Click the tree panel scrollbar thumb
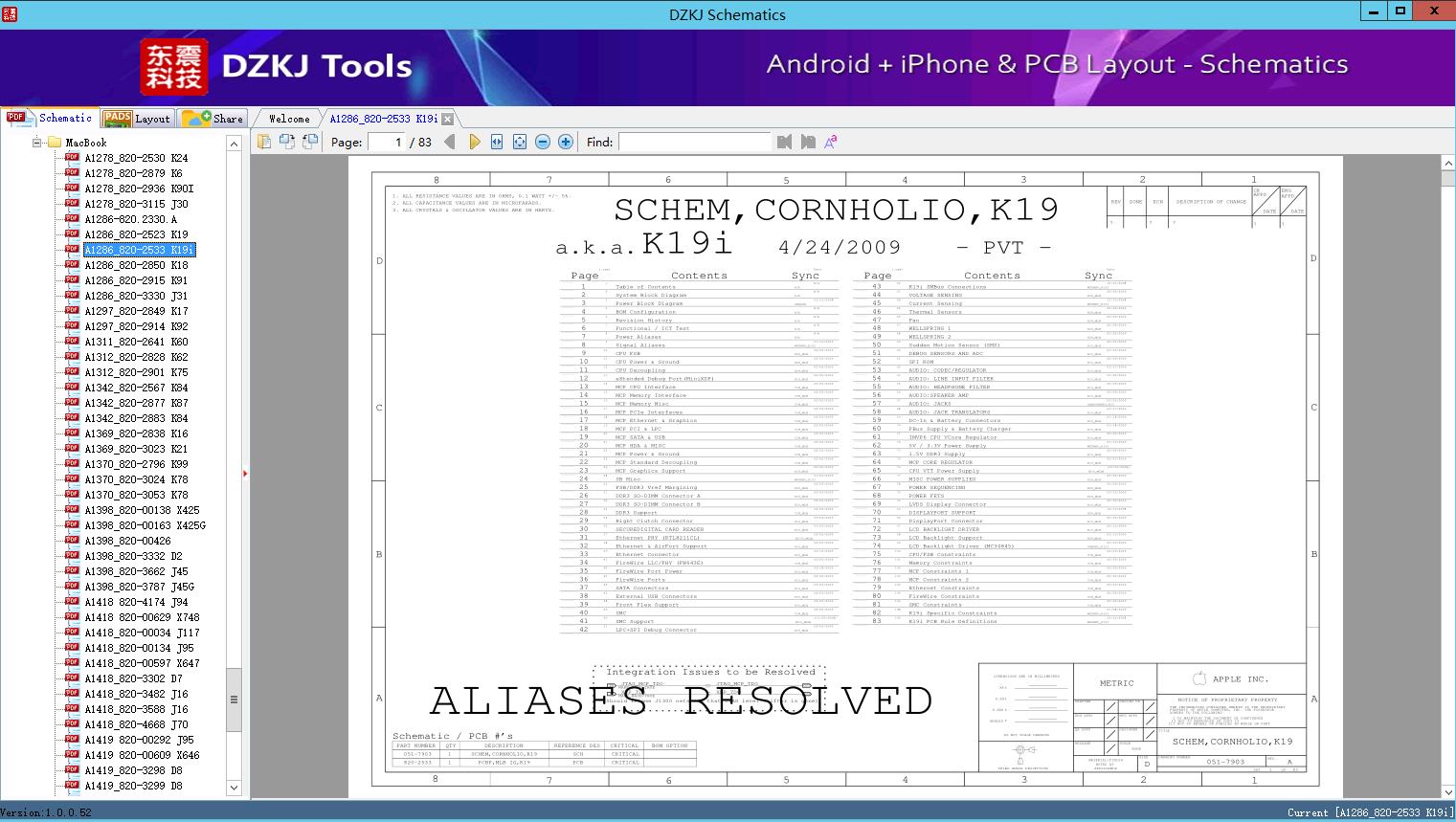Viewport: 1456px width, 822px height. tap(234, 700)
